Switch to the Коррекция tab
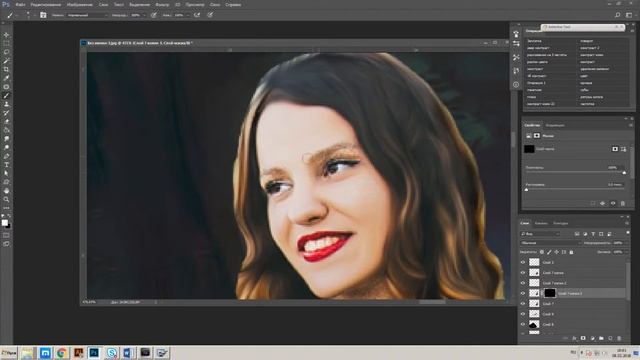Viewport: 640px width, 360px height. click(x=555, y=125)
